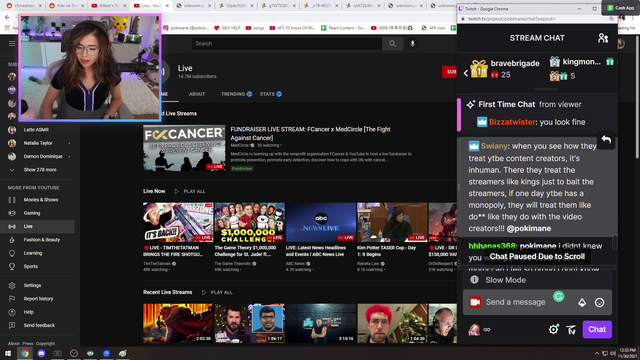Open FUNDRAISER LIVE STREAM FCancer title
Viewport: 640px width, 360px height.
click(310, 133)
